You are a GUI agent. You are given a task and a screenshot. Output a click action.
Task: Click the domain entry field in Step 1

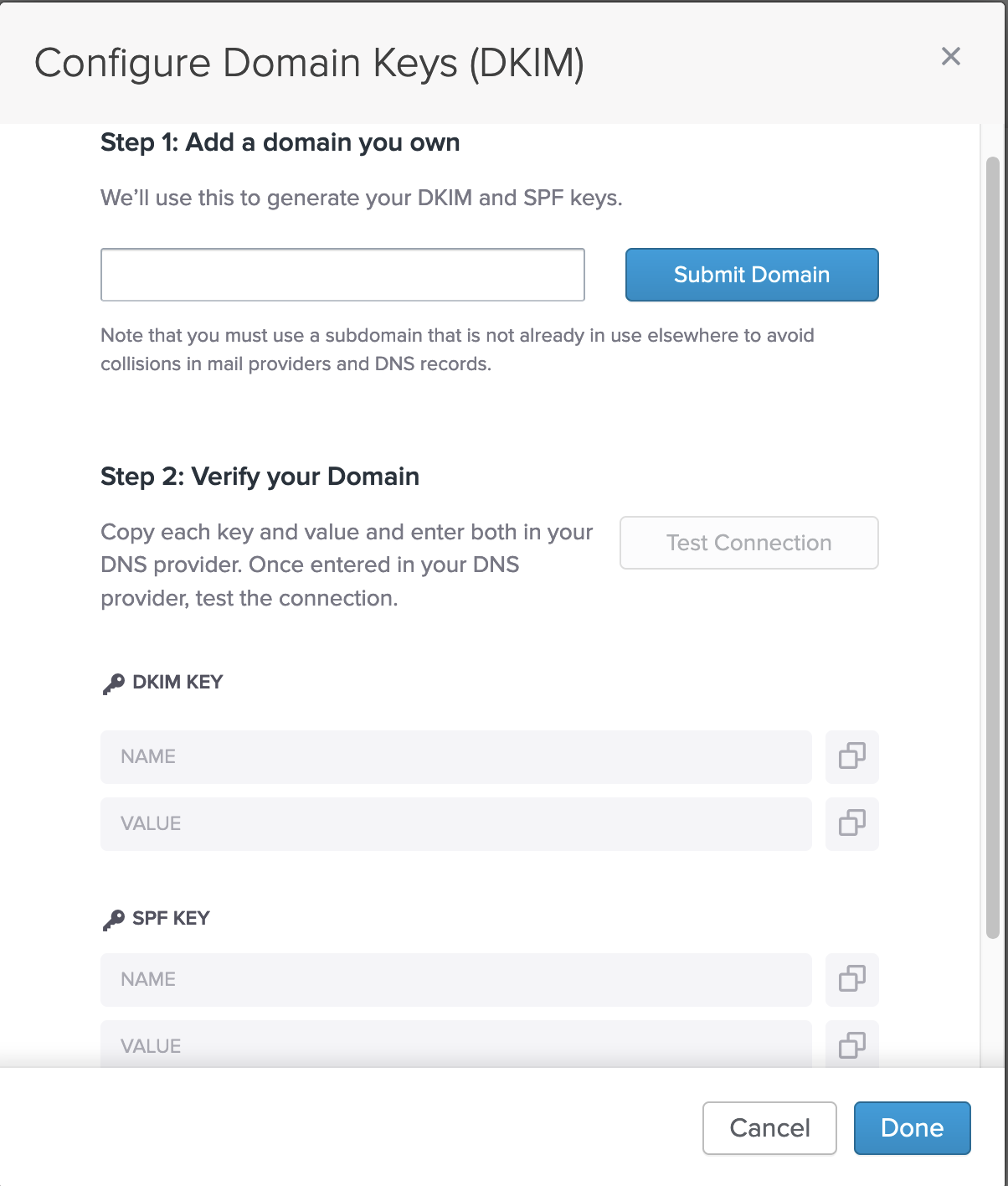342,275
